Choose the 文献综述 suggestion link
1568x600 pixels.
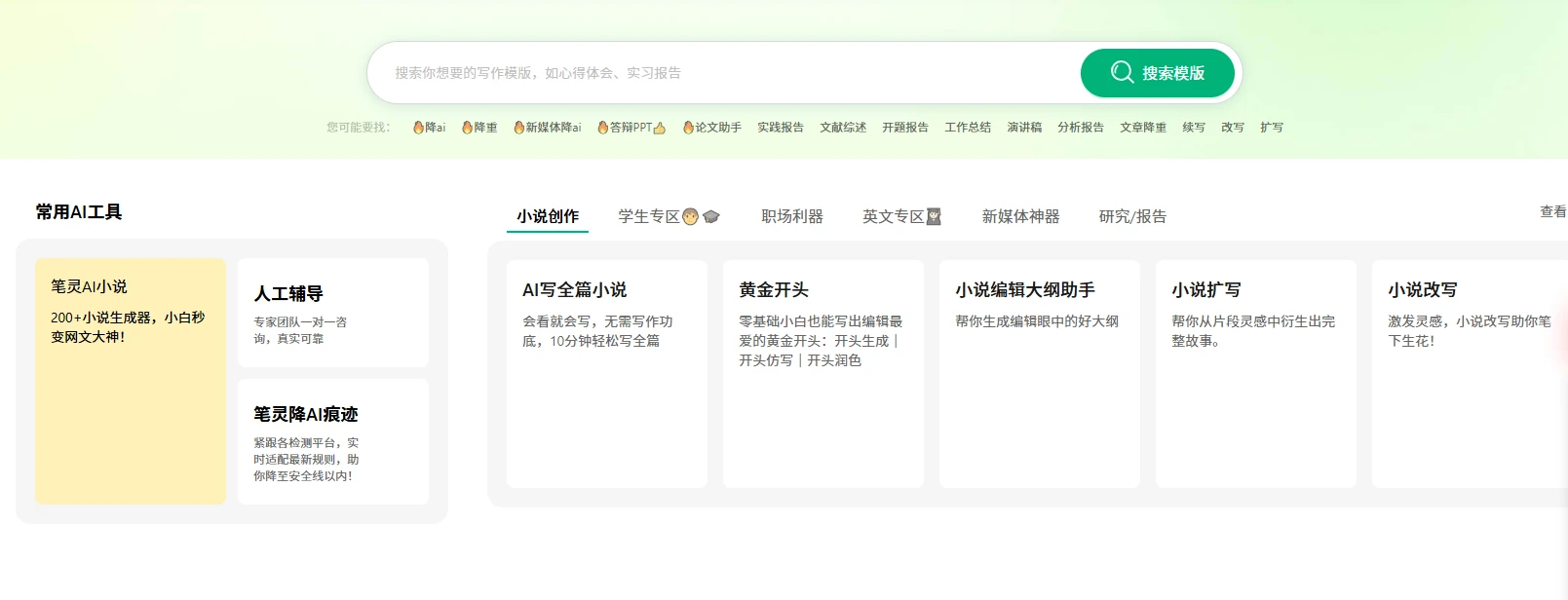843,128
